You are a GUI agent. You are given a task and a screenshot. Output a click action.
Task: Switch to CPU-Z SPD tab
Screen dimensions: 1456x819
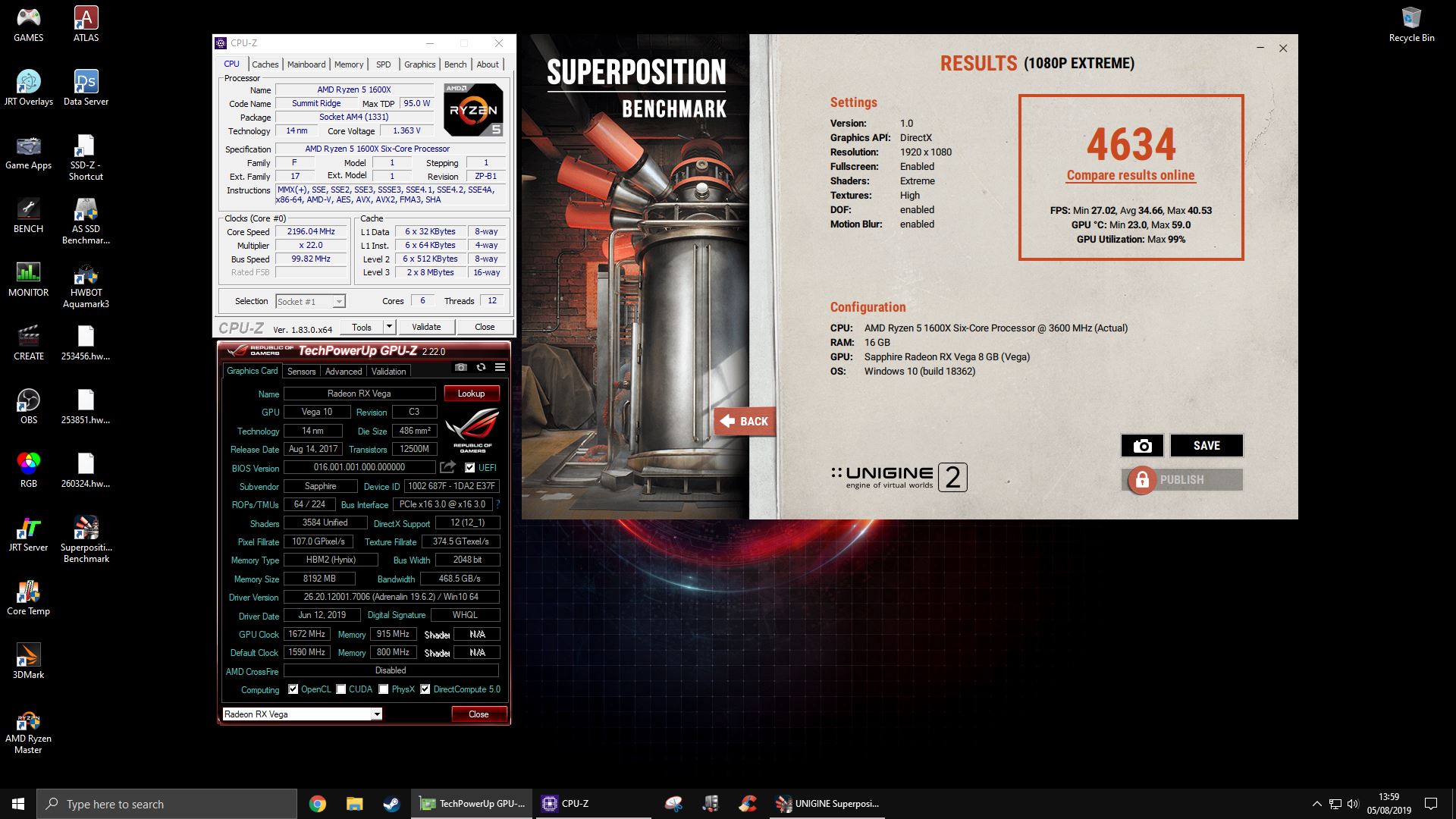tap(384, 64)
